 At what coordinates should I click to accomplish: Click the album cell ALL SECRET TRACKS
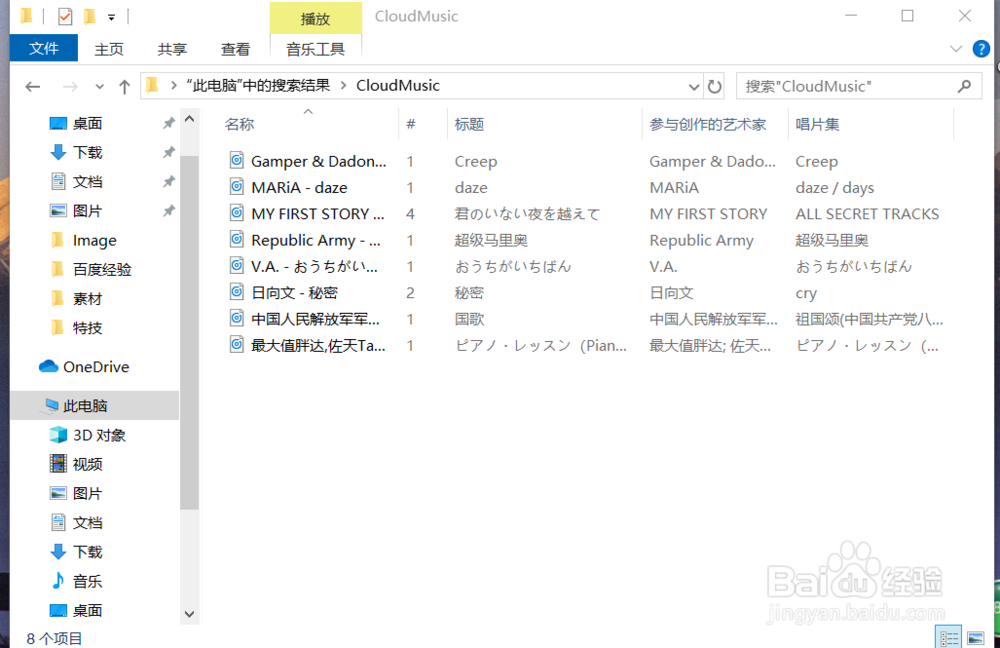[x=867, y=214]
